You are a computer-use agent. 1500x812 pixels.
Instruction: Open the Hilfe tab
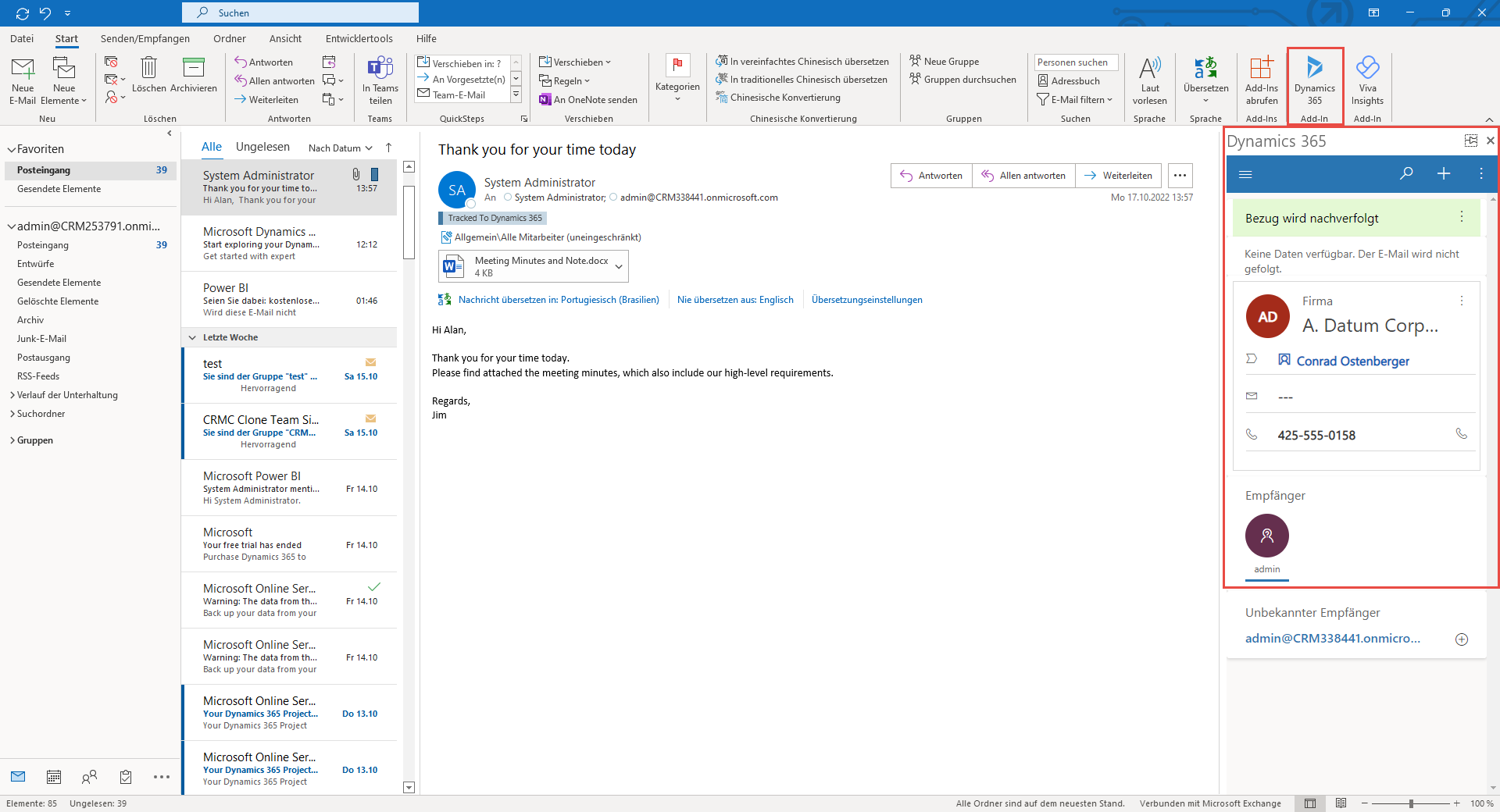click(x=427, y=38)
